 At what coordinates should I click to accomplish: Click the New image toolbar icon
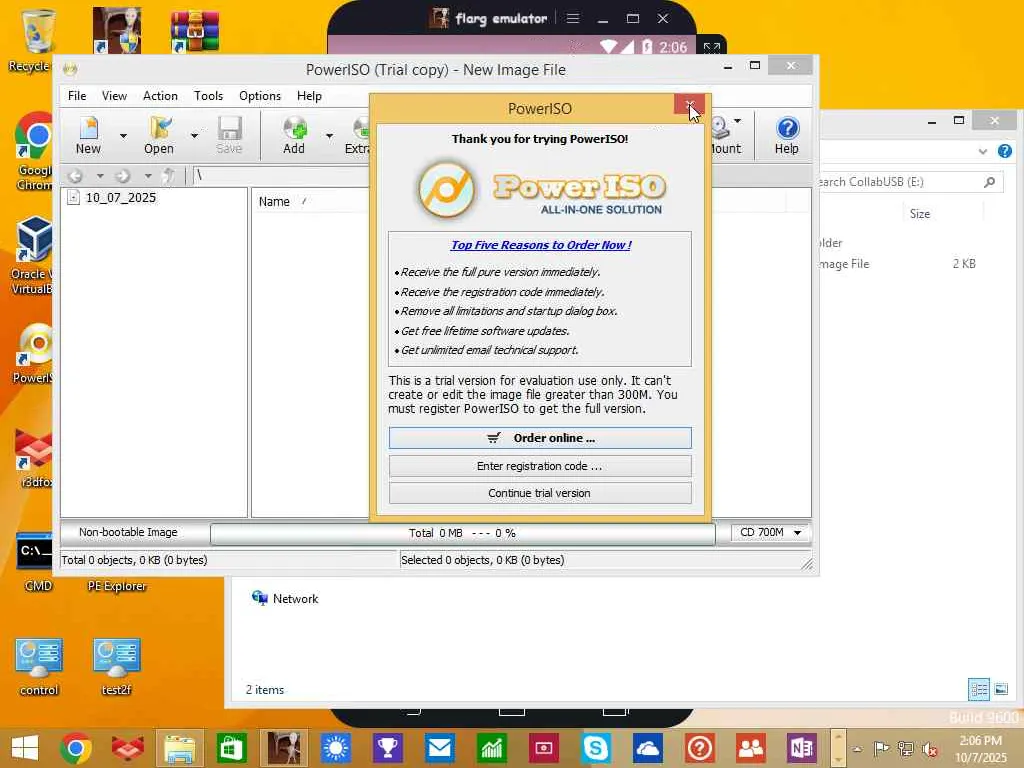88,135
